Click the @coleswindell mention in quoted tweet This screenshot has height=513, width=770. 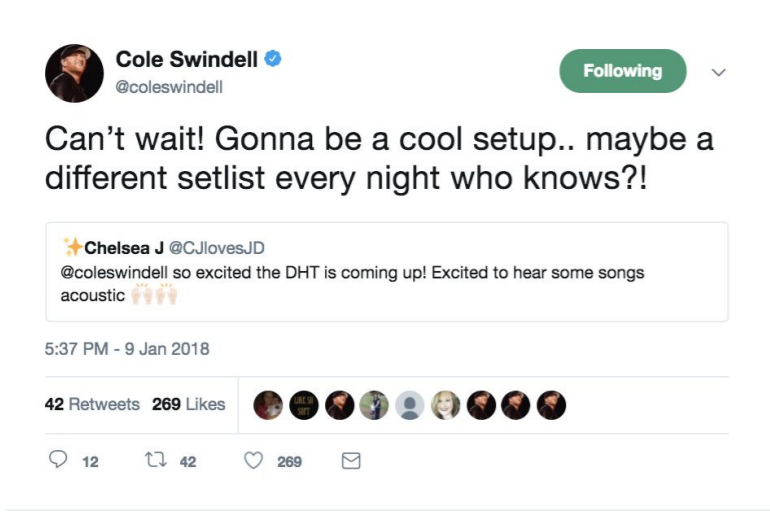tap(114, 272)
